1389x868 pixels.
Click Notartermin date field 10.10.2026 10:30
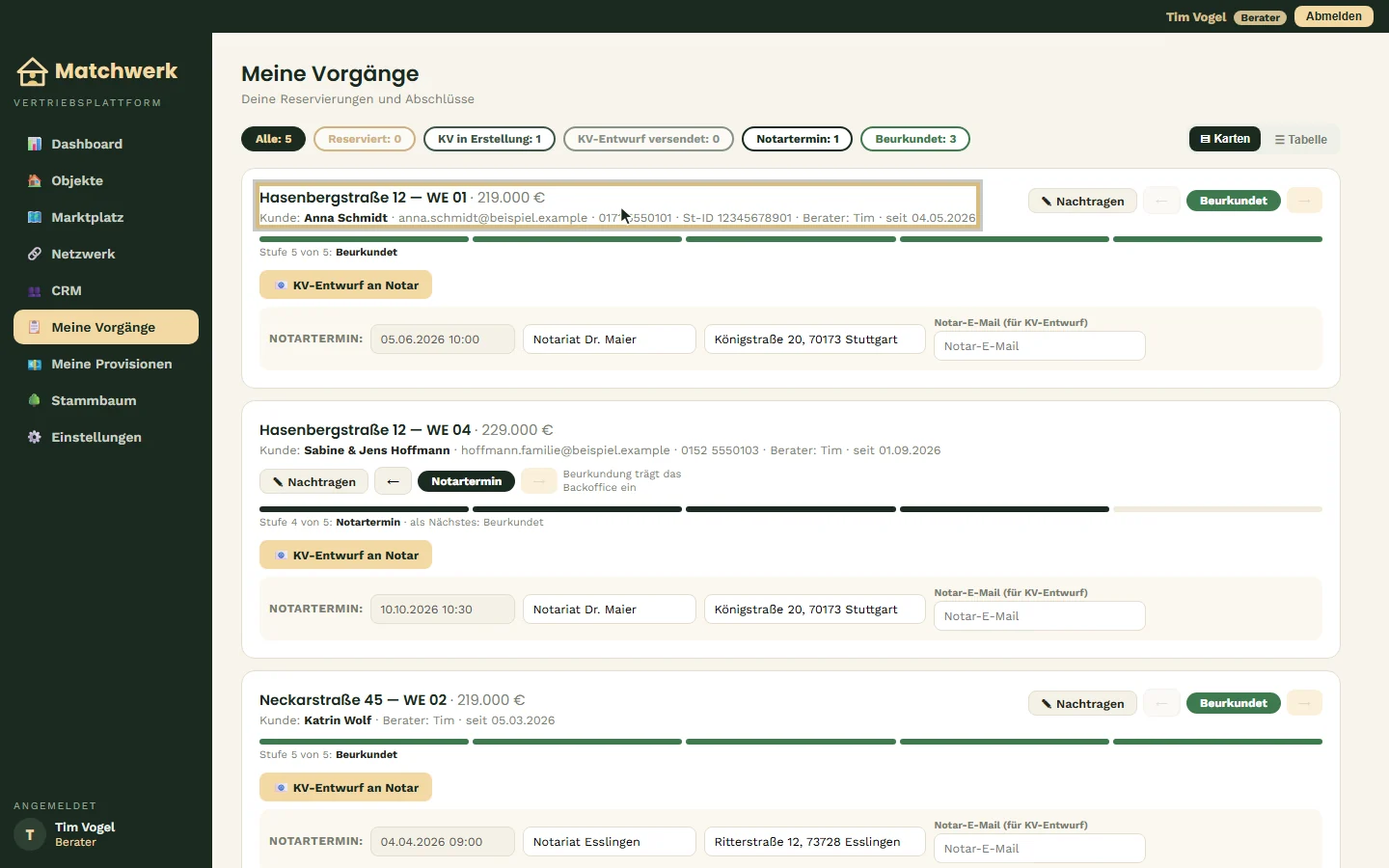click(x=443, y=609)
